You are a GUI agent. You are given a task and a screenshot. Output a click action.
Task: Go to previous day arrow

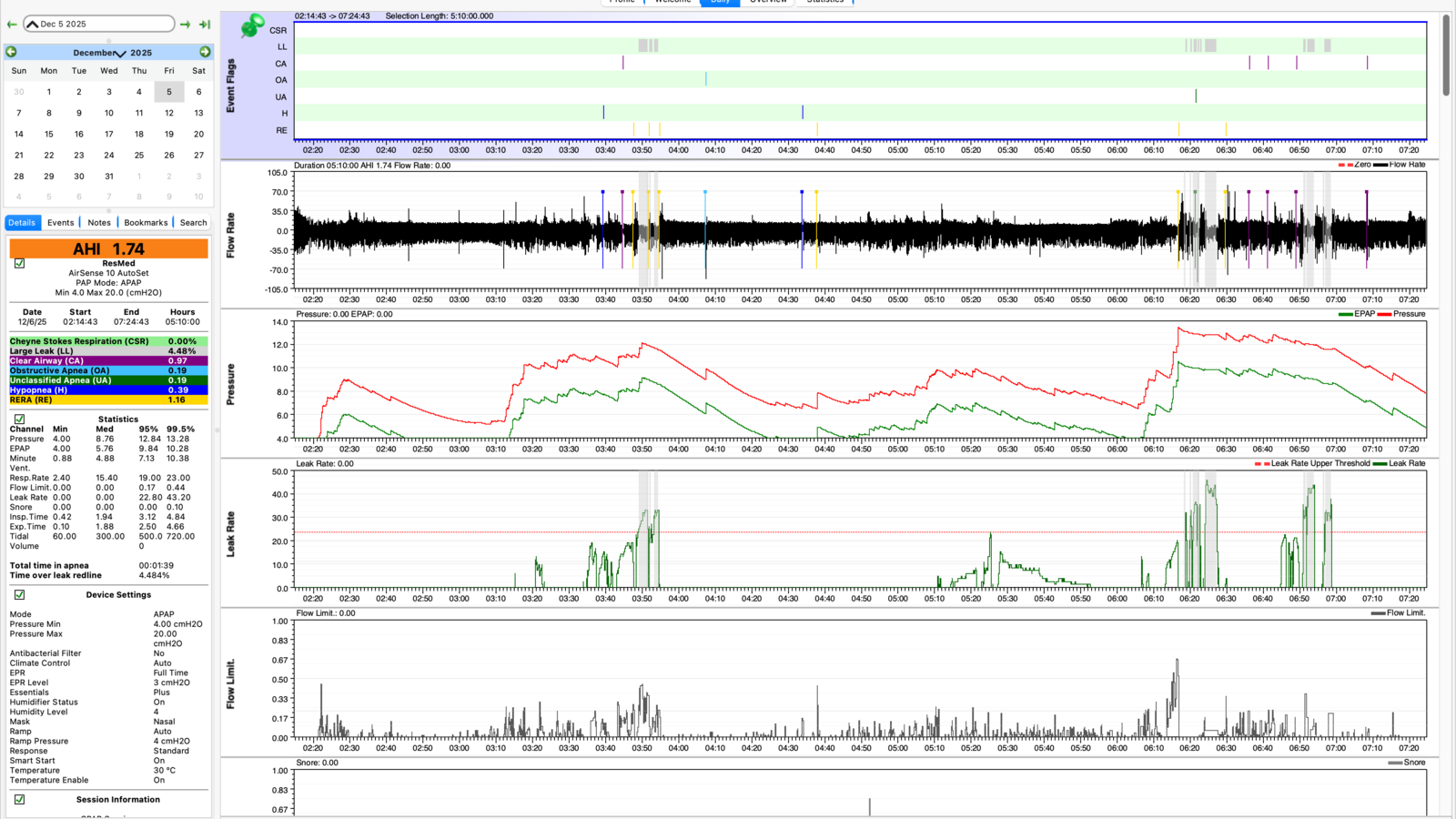[12, 25]
